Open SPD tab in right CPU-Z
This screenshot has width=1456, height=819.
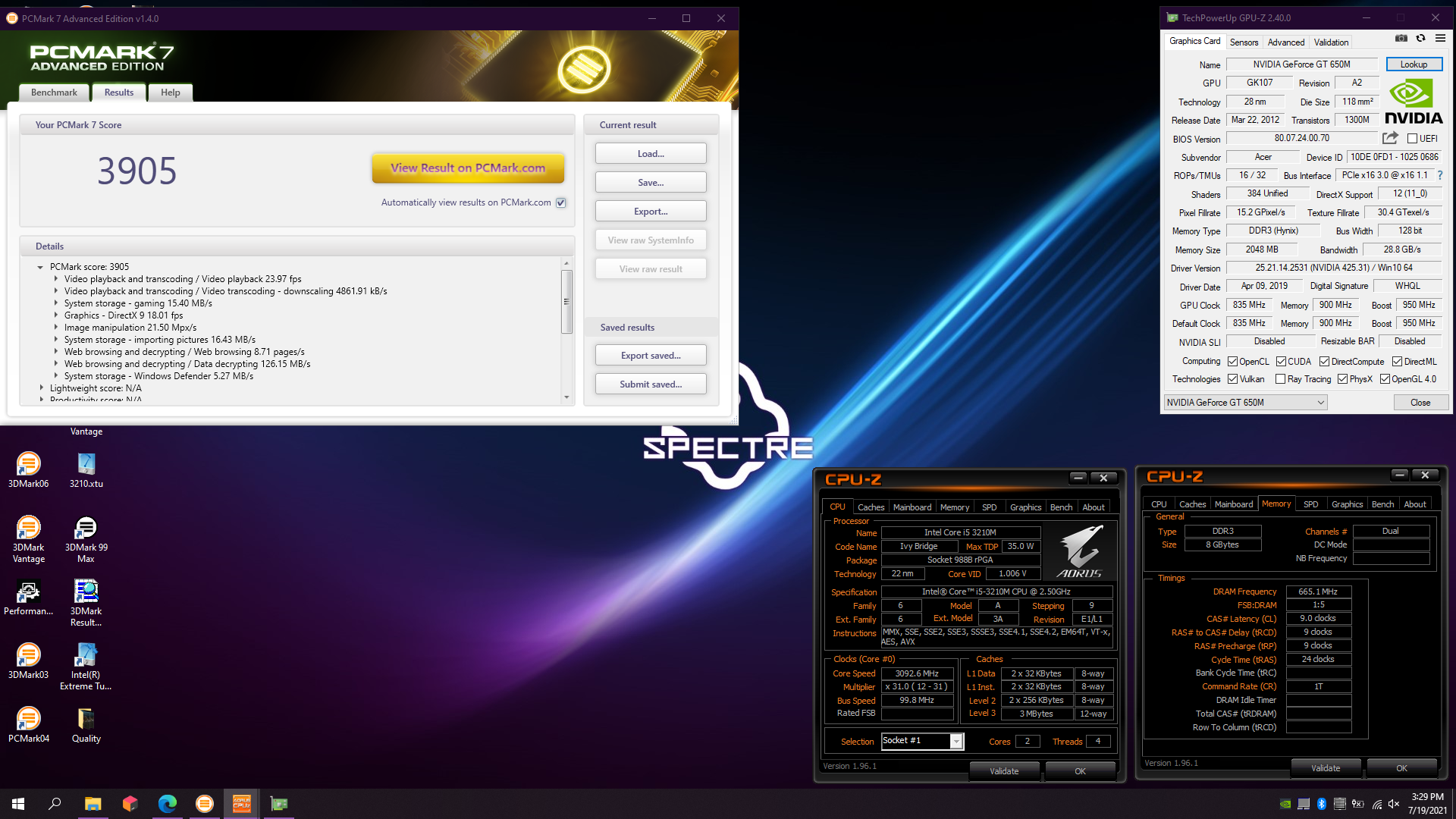1311,504
